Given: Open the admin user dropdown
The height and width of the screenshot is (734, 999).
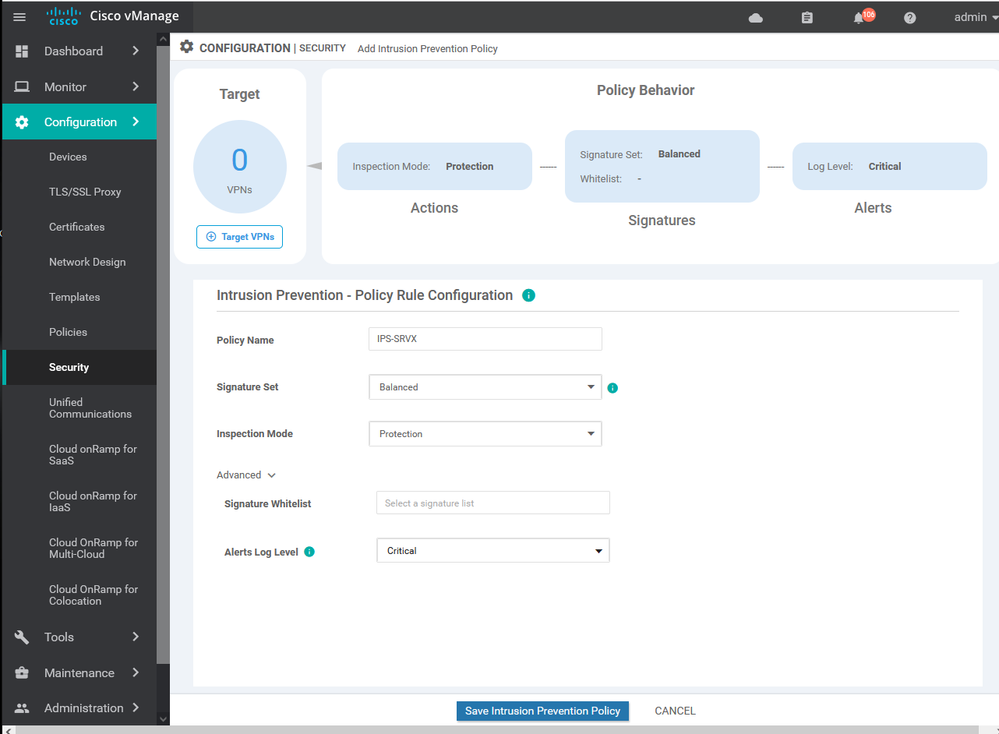Looking at the screenshot, I should click(x=975, y=18).
